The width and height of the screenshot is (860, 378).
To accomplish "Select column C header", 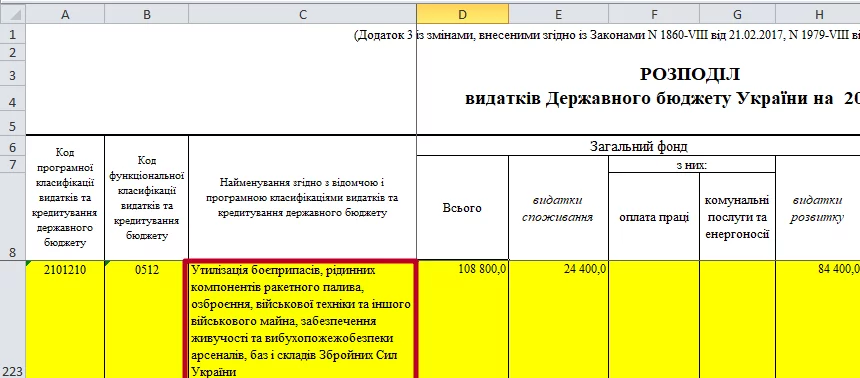I will point(302,15).
